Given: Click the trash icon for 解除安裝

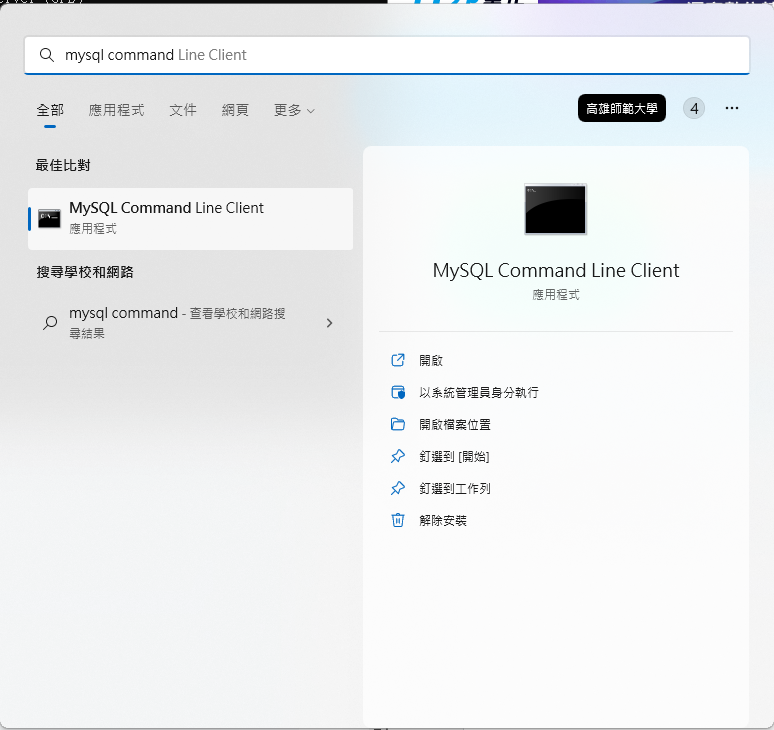Looking at the screenshot, I should click(x=398, y=520).
